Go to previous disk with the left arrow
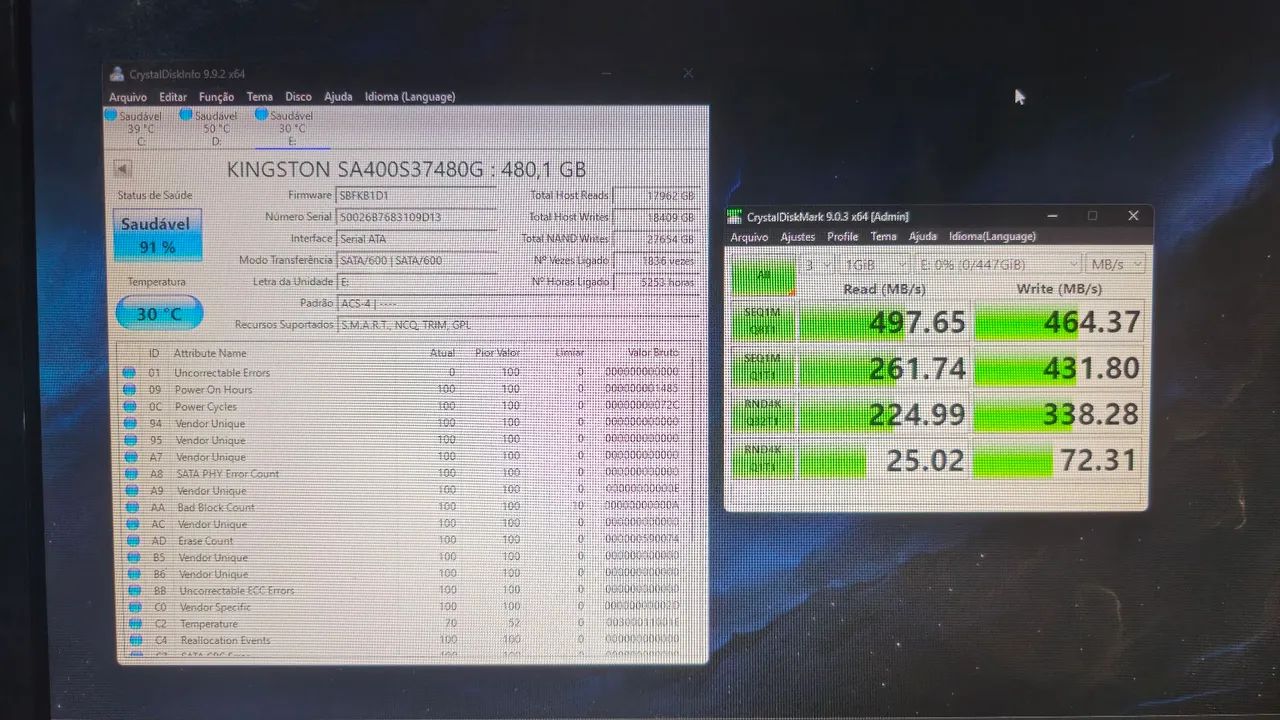1280x720 pixels. [x=123, y=169]
